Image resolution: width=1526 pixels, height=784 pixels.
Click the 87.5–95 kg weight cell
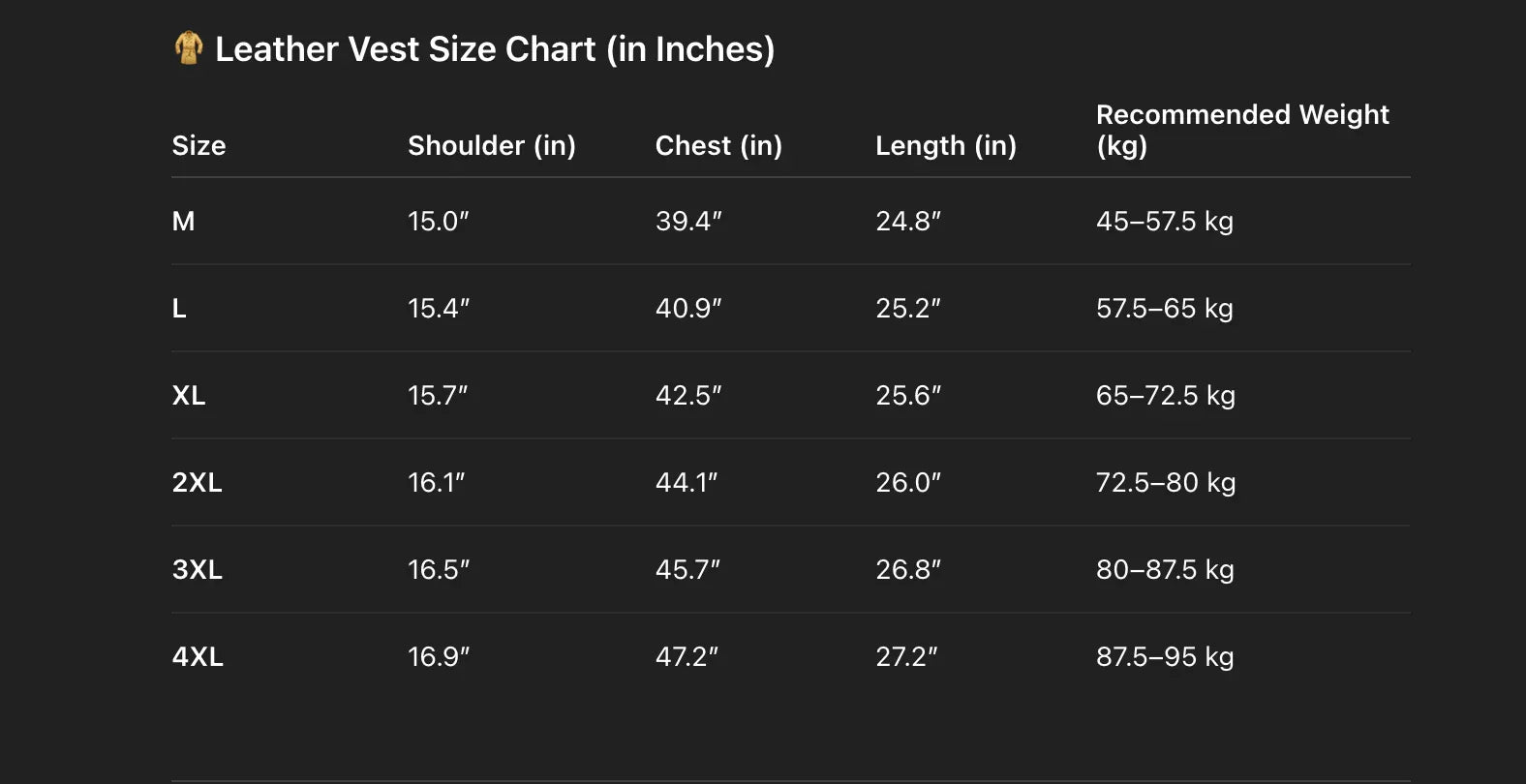pos(1165,657)
